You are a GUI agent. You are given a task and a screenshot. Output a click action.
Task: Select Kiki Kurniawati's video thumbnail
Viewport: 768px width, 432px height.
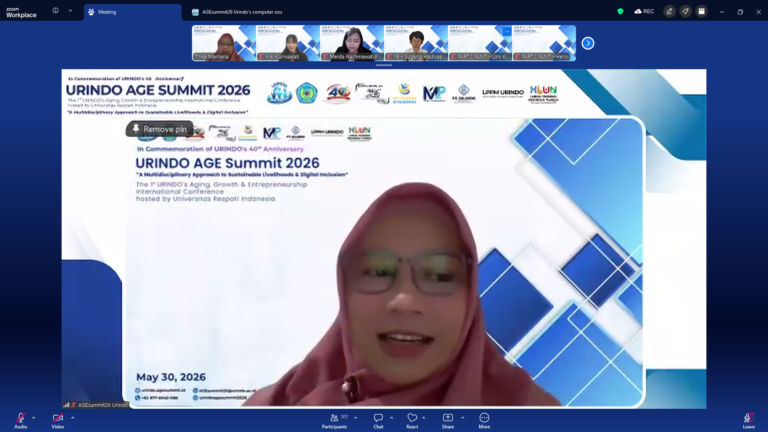pos(288,43)
